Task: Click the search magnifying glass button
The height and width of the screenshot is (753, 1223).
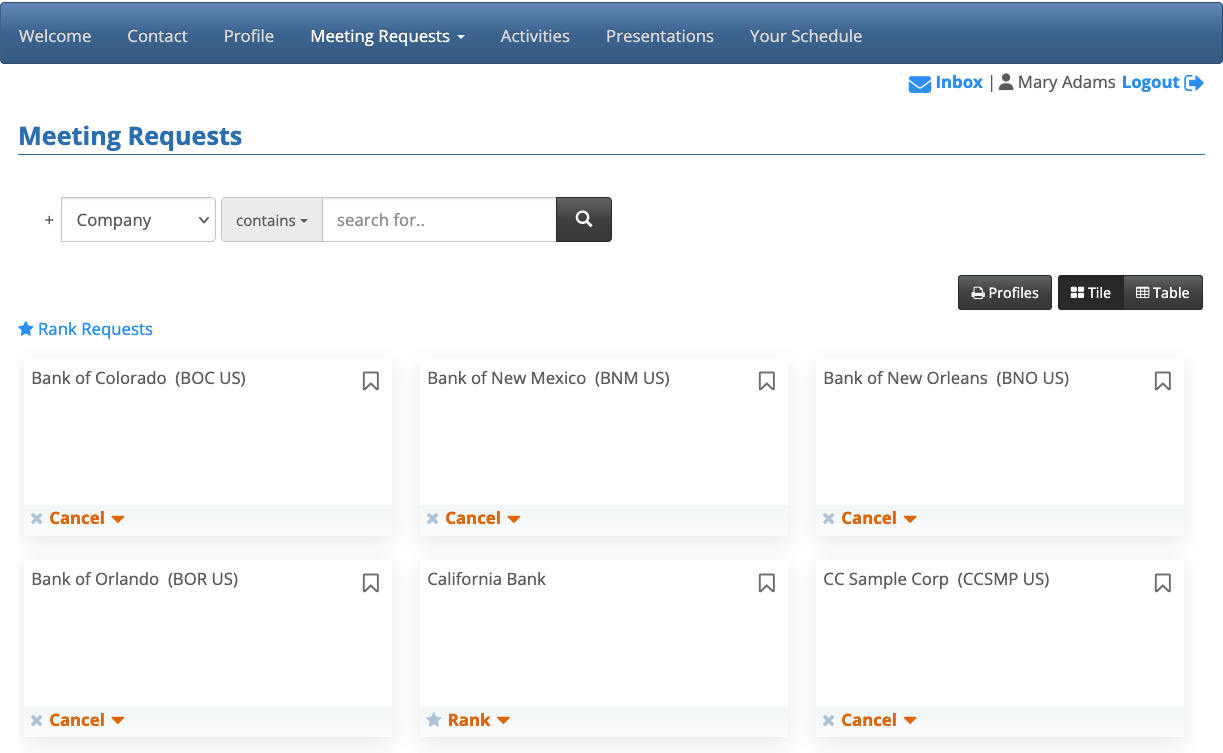Action: pyautogui.click(x=584, y=220)
